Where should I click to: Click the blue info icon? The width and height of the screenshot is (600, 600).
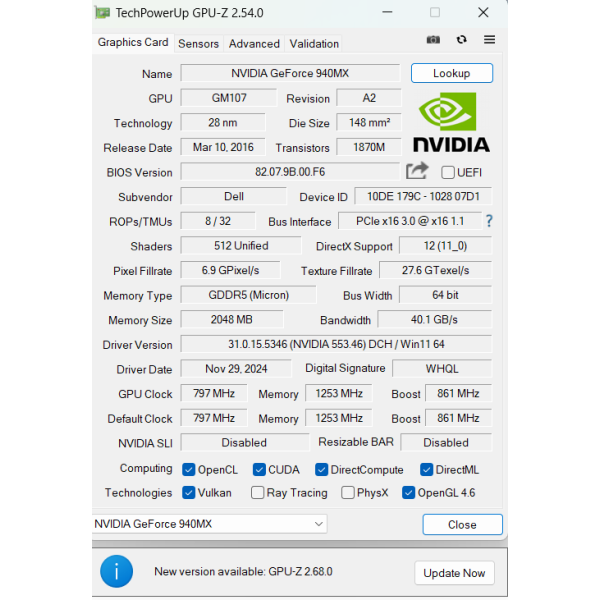pyautogui.click(x=116, y=571)
